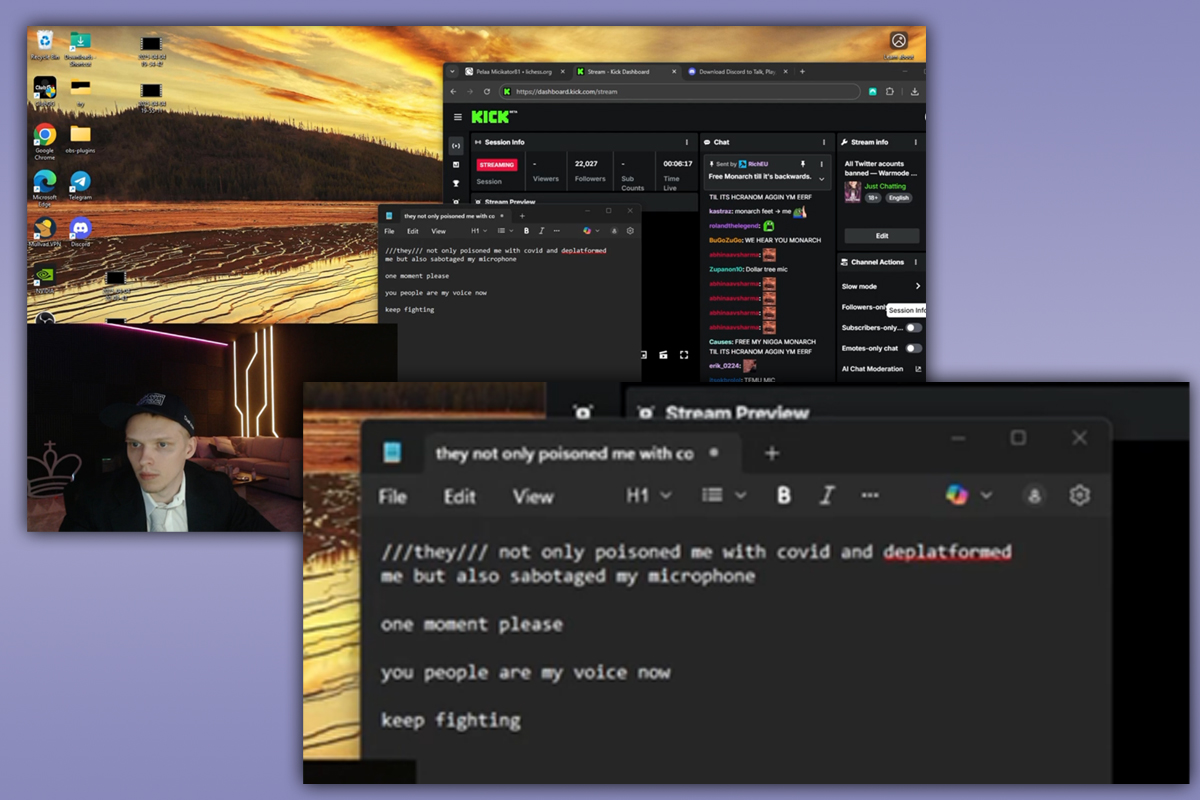Click the account icon in Notepad toolbar
The width and height of the screenshot is (1200, 800).
1034,495
